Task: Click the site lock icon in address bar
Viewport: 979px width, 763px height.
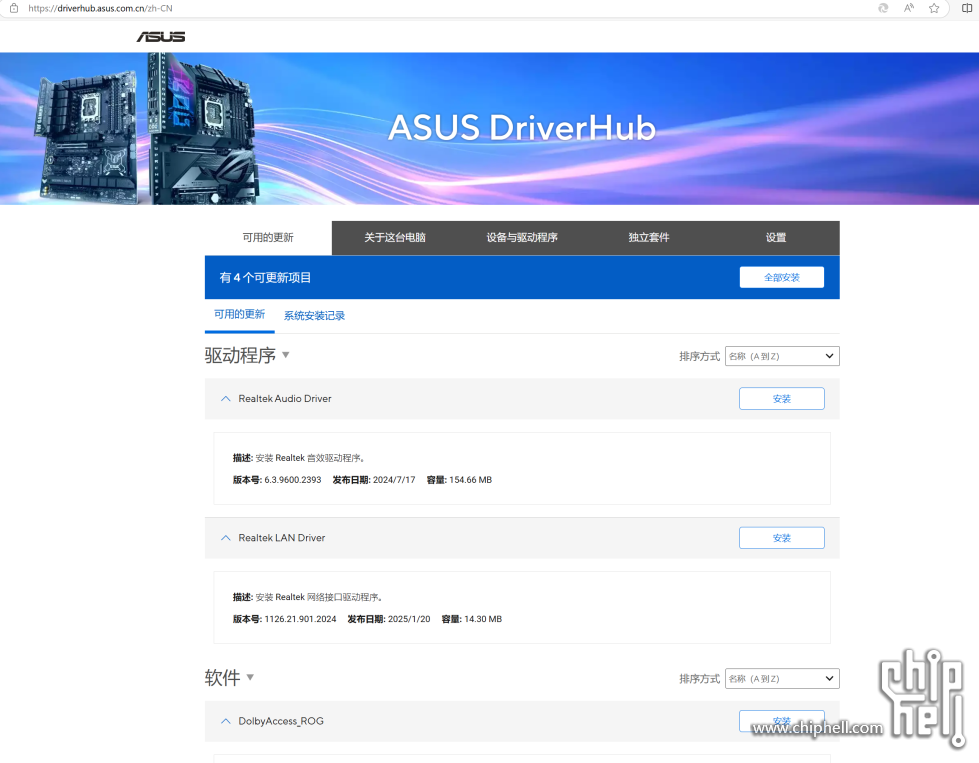Action: click(14, 8)
